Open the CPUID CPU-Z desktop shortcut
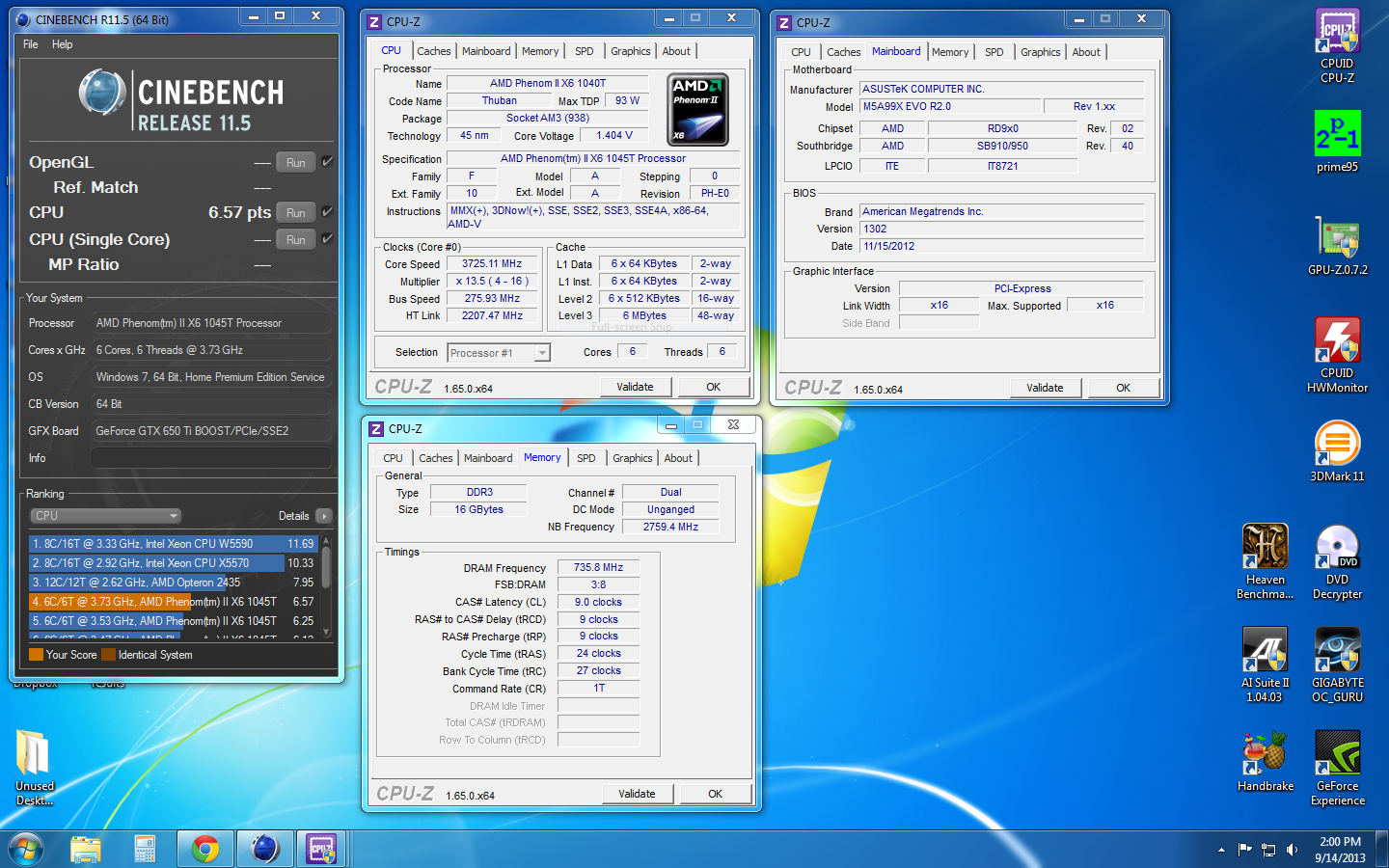1389x868 pixels. click(1337, 44)
